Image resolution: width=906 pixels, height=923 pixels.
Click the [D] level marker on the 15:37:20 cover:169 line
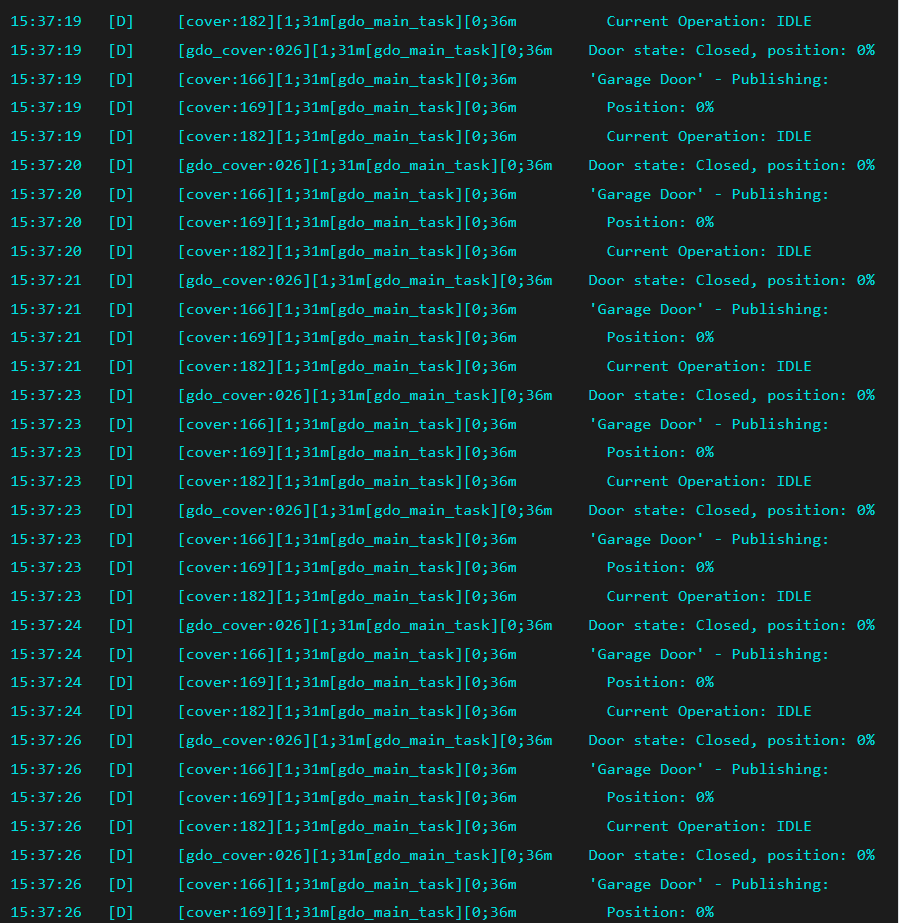pos(121,223)
